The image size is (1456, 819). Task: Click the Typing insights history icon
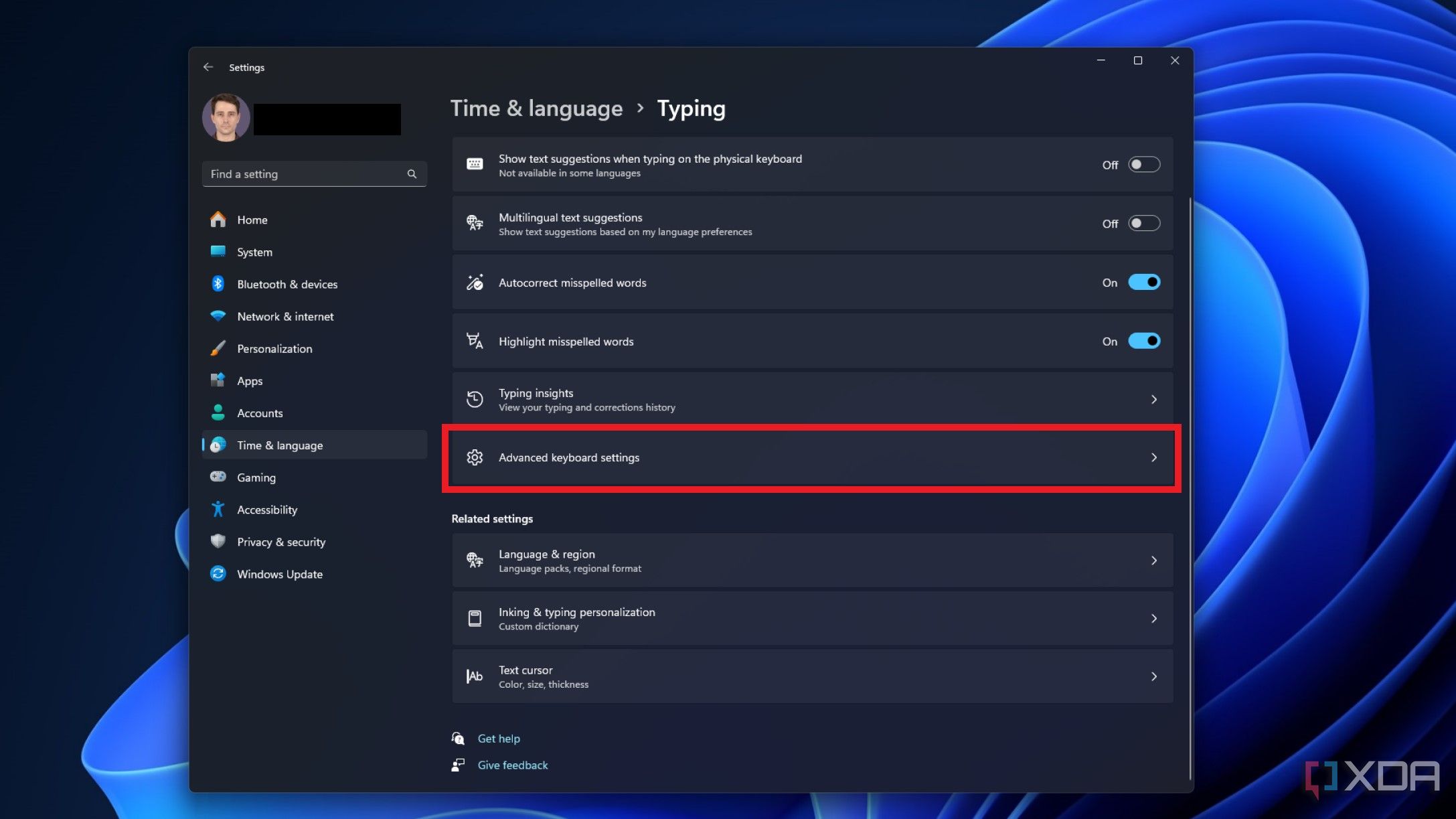point(474,398)
